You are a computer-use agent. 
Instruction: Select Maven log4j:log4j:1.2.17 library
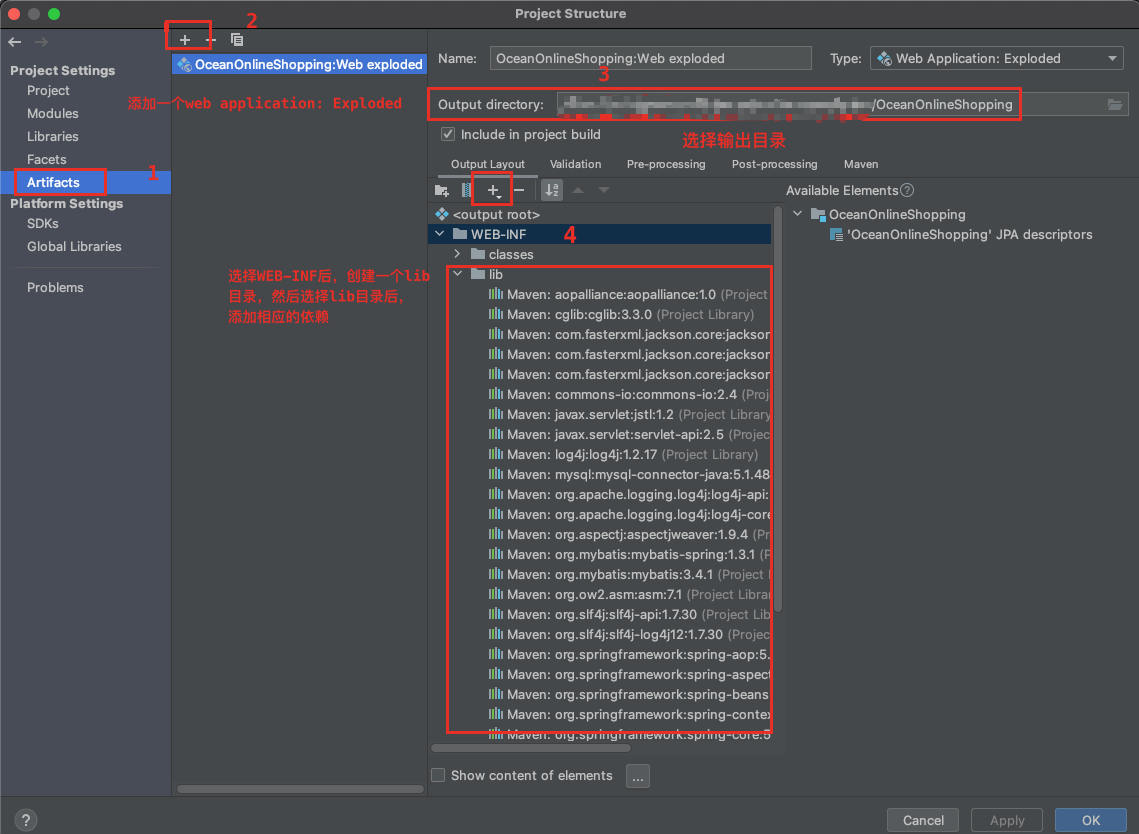[623, 455]
